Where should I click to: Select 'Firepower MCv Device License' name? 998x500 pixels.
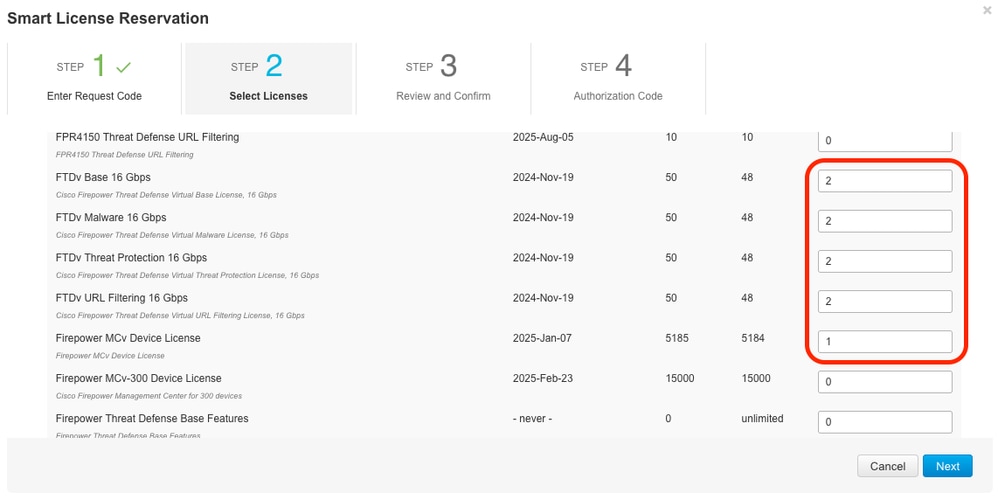click(128, 338)
